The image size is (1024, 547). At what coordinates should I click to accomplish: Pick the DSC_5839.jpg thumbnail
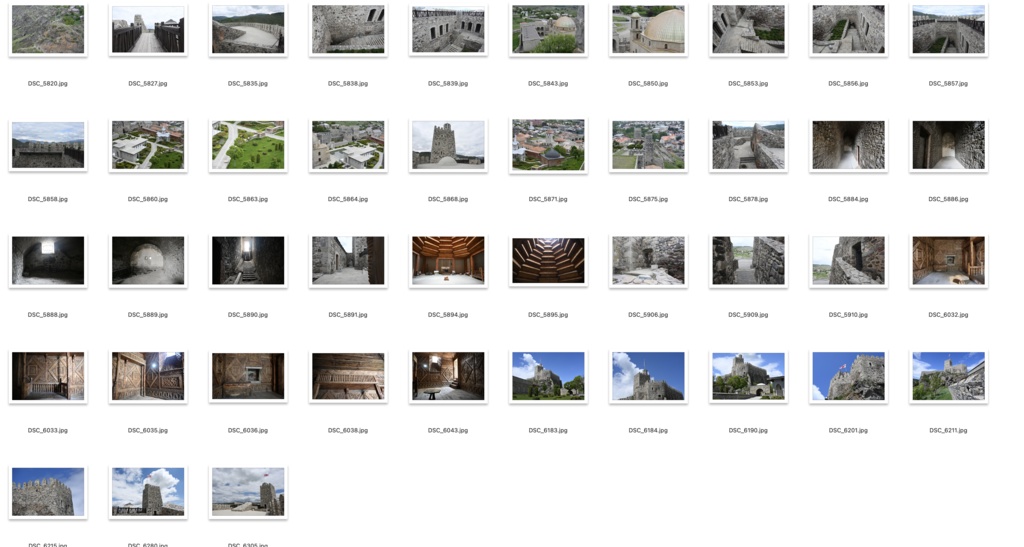tap(448, 29)
